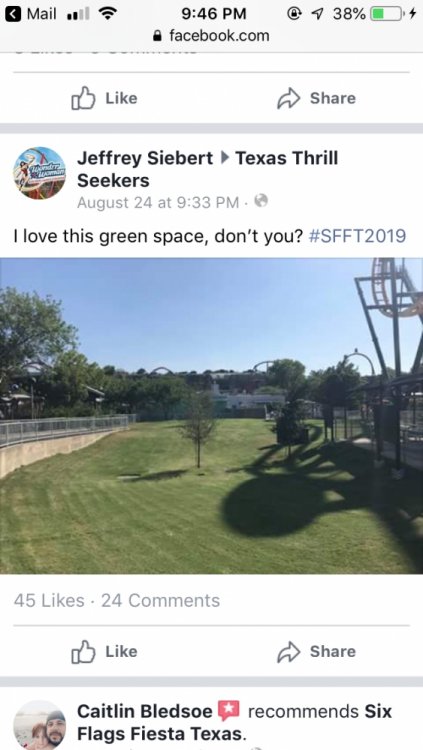Tap Share arrow icon under green space photo
Screen dimensions: 423x750
pos(289,651)
